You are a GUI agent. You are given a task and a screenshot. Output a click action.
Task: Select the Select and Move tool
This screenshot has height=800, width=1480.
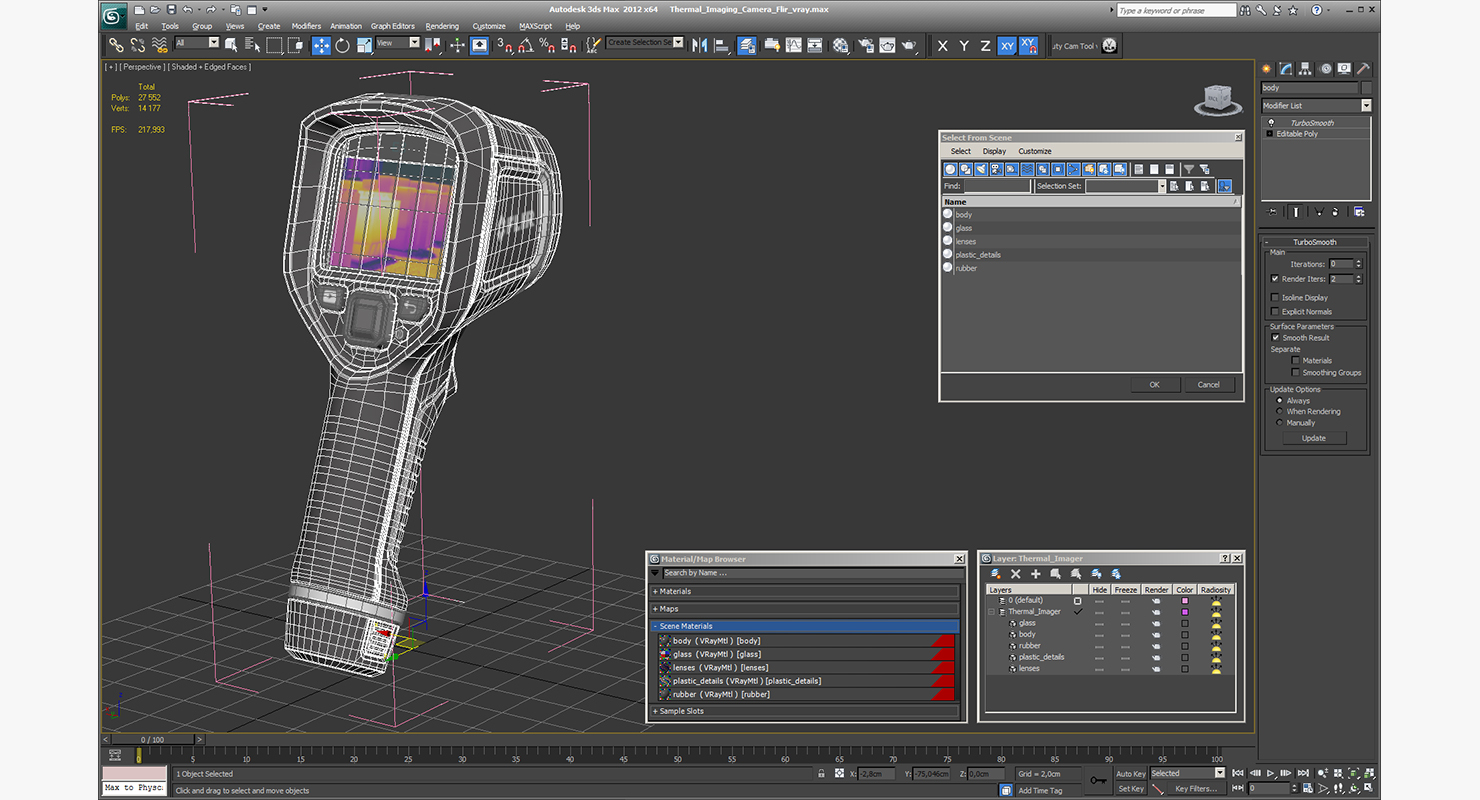click(x=321, y=45)
